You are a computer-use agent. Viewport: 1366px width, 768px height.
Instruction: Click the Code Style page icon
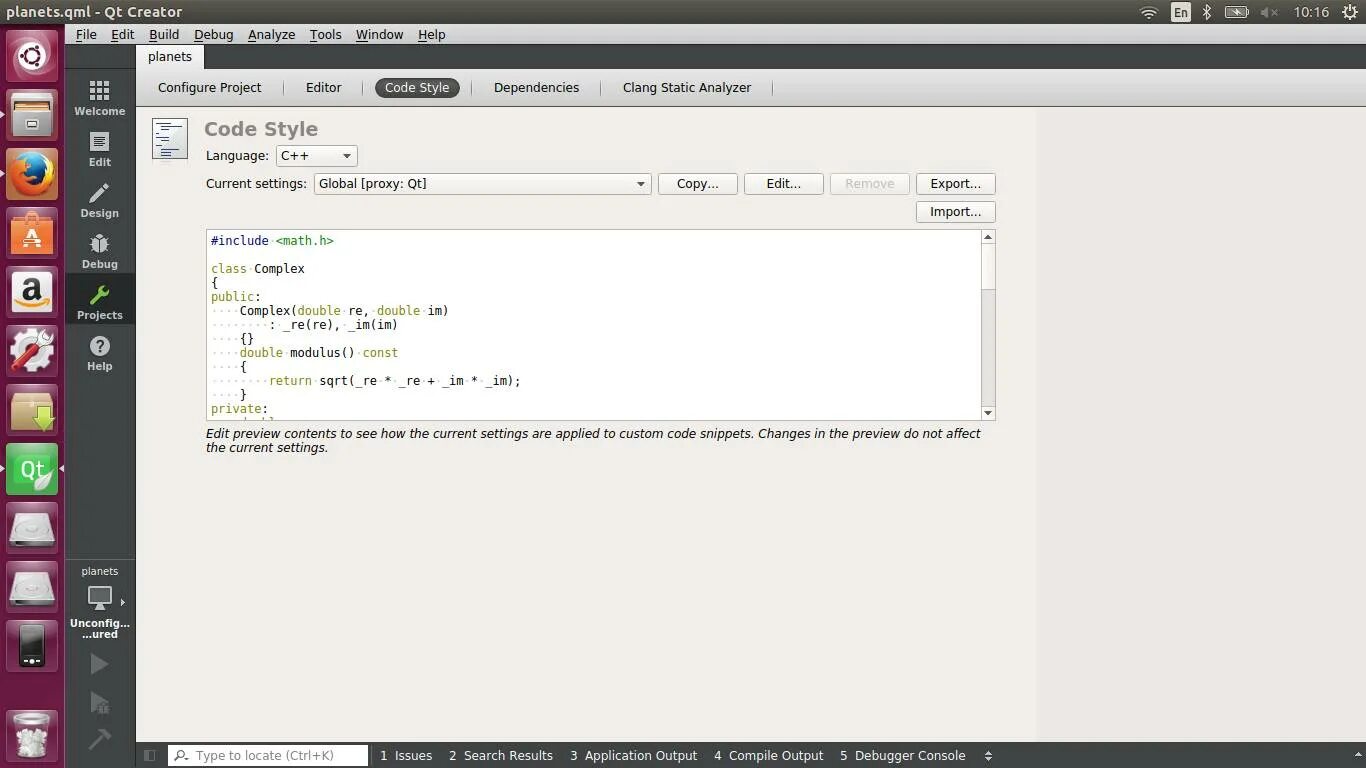pyautogui.click(x=170, y=139)
